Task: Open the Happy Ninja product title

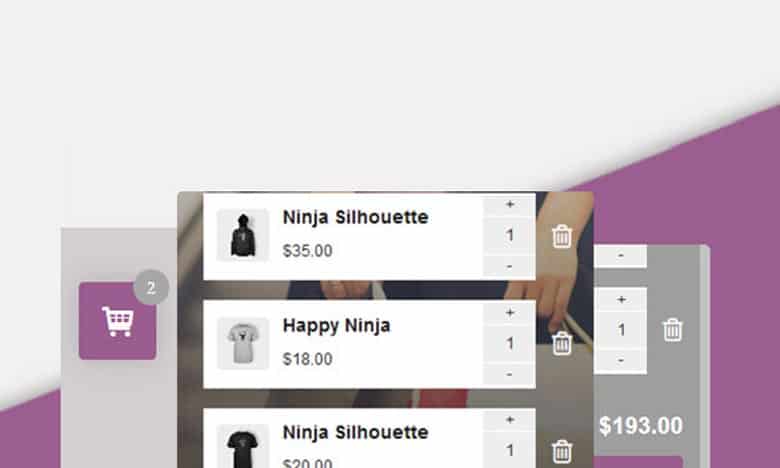Action: tap(336, 326)
